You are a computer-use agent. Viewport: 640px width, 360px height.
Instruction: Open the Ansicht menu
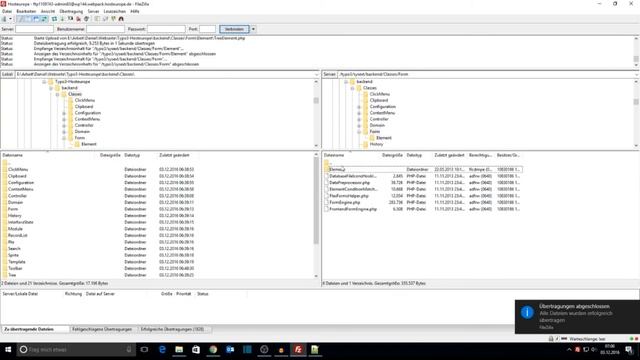48,11
